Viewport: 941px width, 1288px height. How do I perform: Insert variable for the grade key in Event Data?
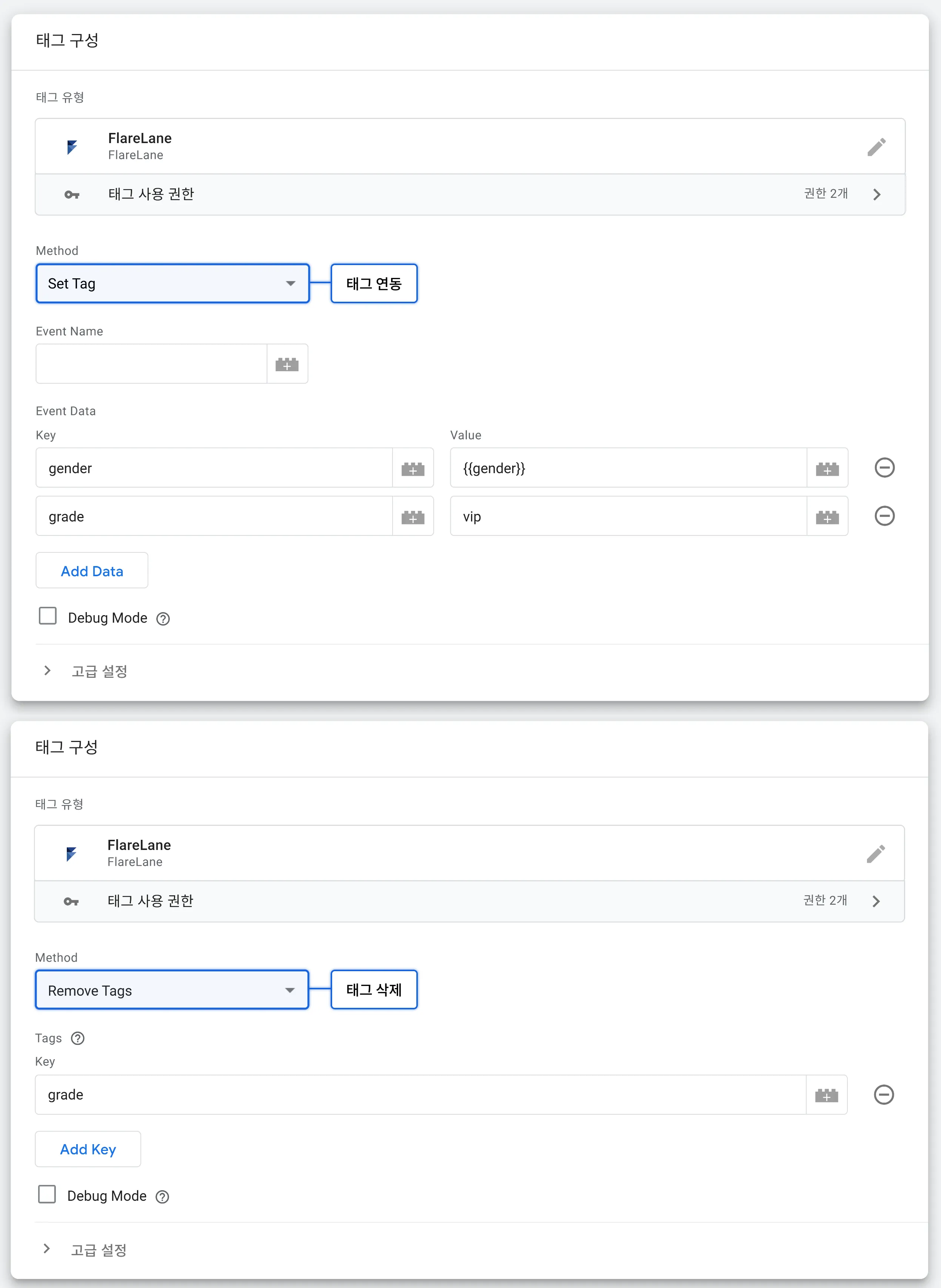pyautogui.click(x=413, y=517)
